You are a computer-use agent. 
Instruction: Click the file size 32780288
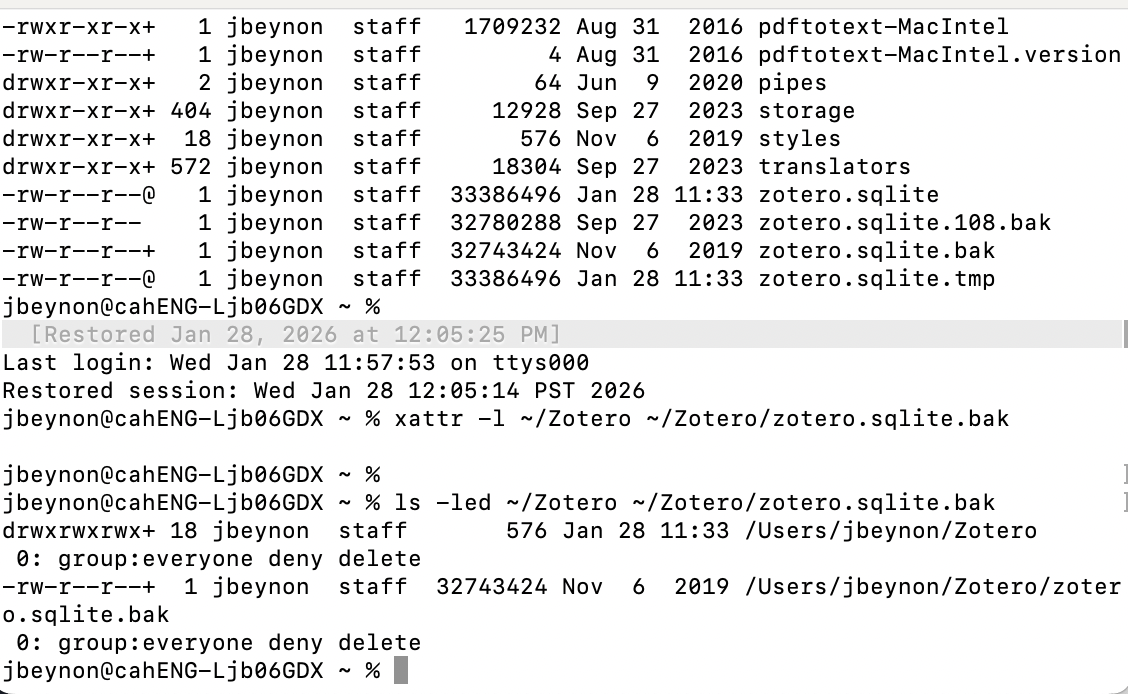505,223
